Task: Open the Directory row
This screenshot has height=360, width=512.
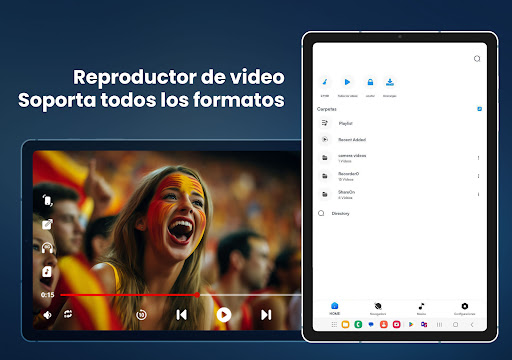Action: point(399,213)
